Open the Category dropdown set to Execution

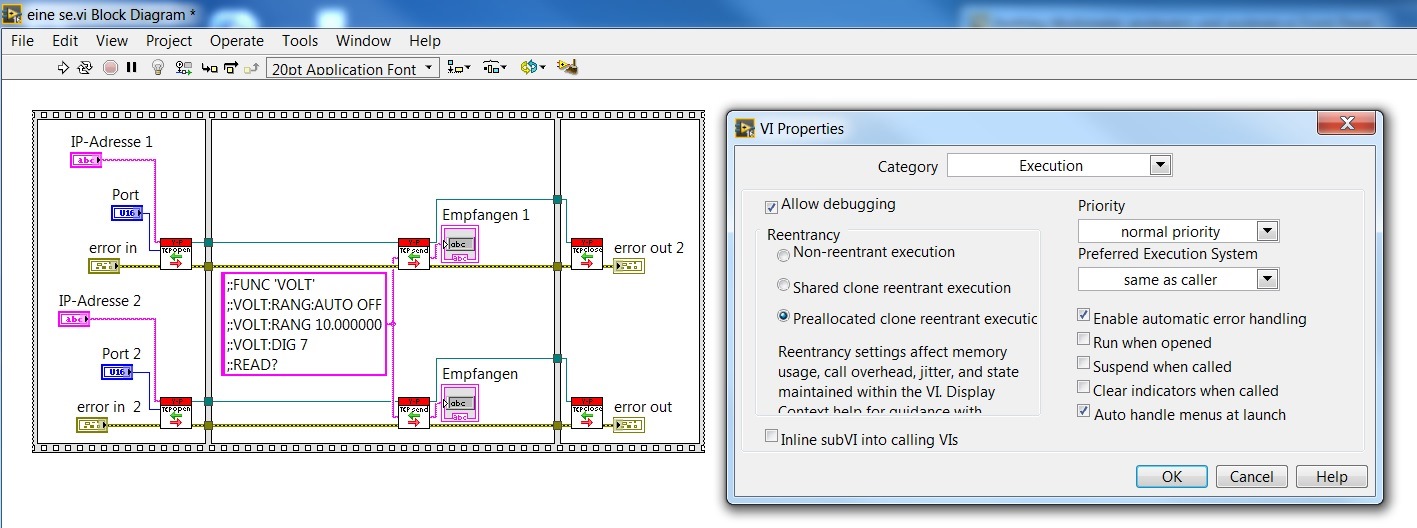[1059, 165]
